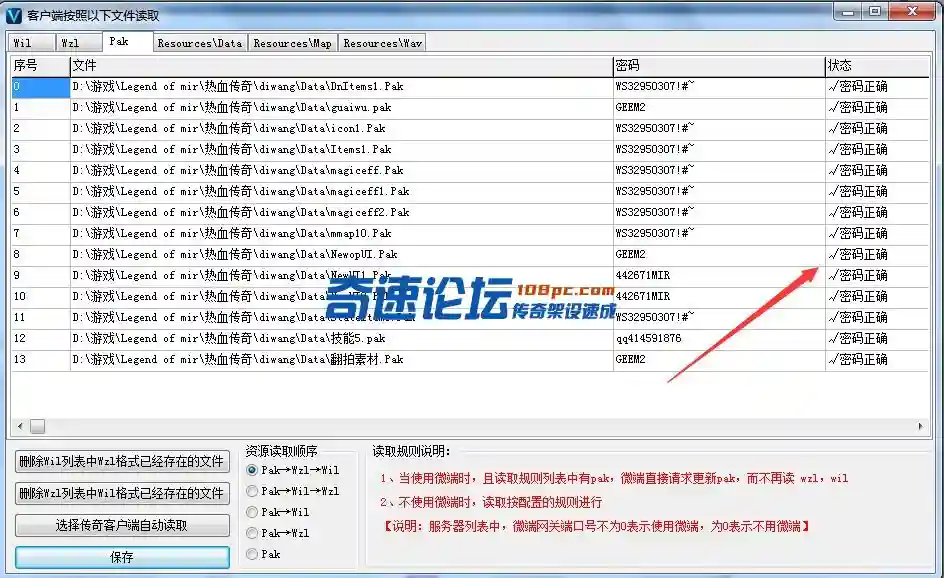
Task: Click password cell of mmap10.Pak row
Action: [x=719, y=234]
